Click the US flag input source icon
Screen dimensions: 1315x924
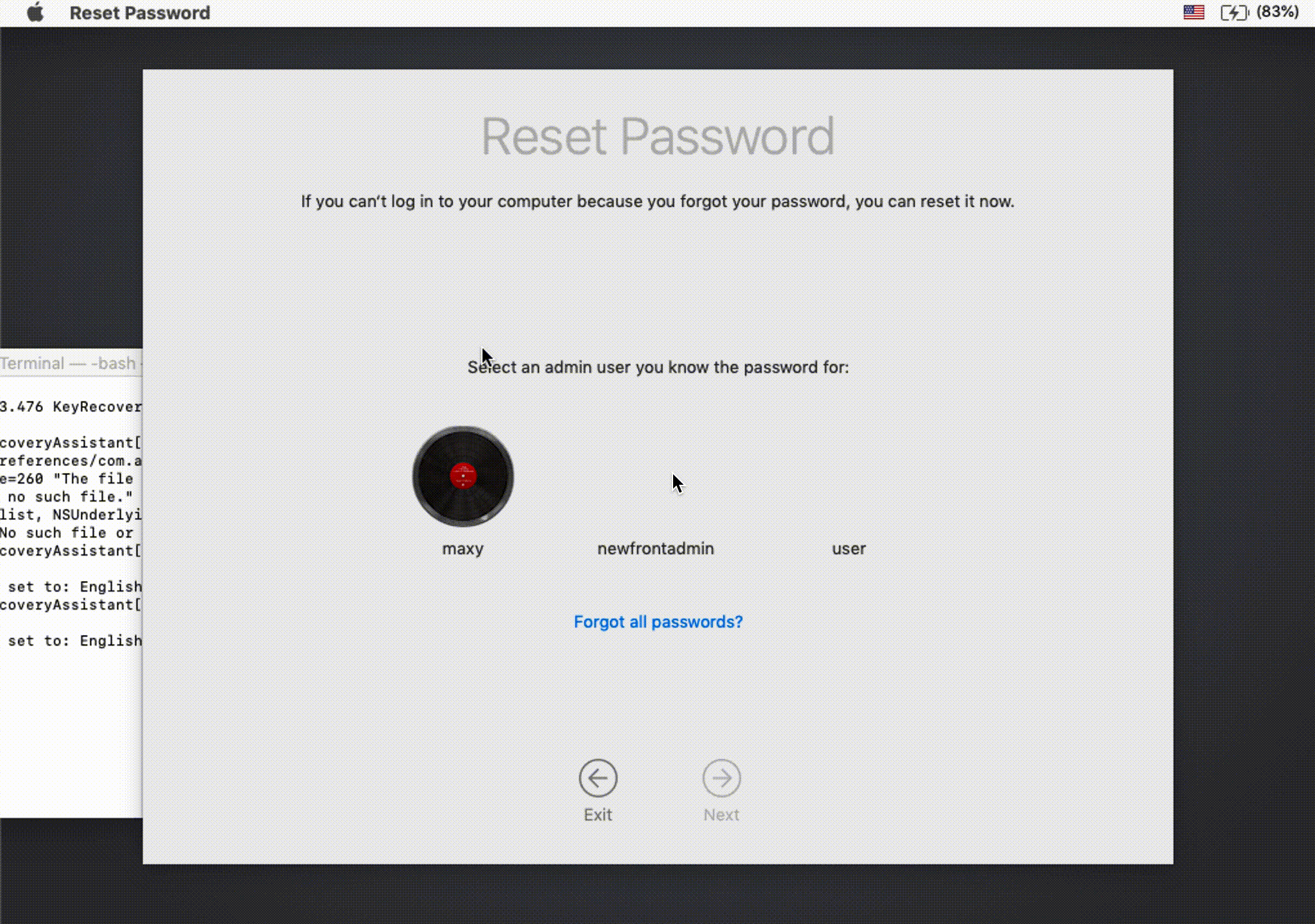pos(1193,12)
